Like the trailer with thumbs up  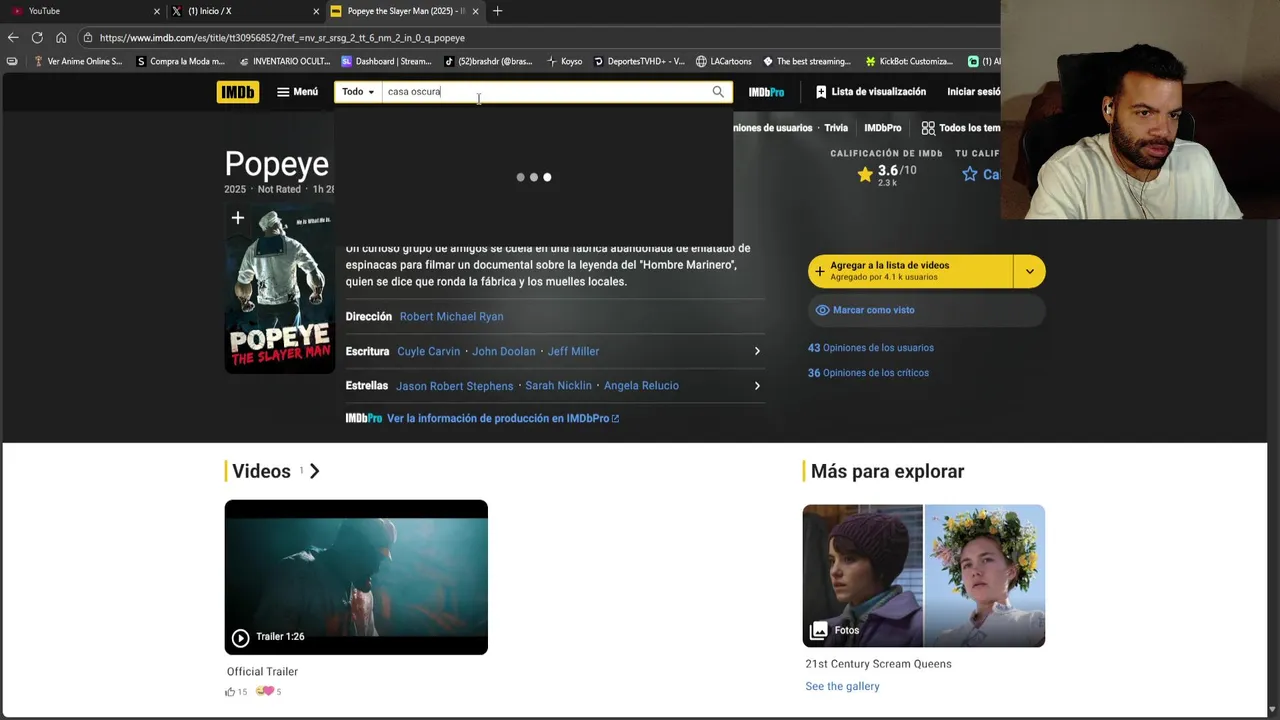pyautogui.click(x=230, y=692)
